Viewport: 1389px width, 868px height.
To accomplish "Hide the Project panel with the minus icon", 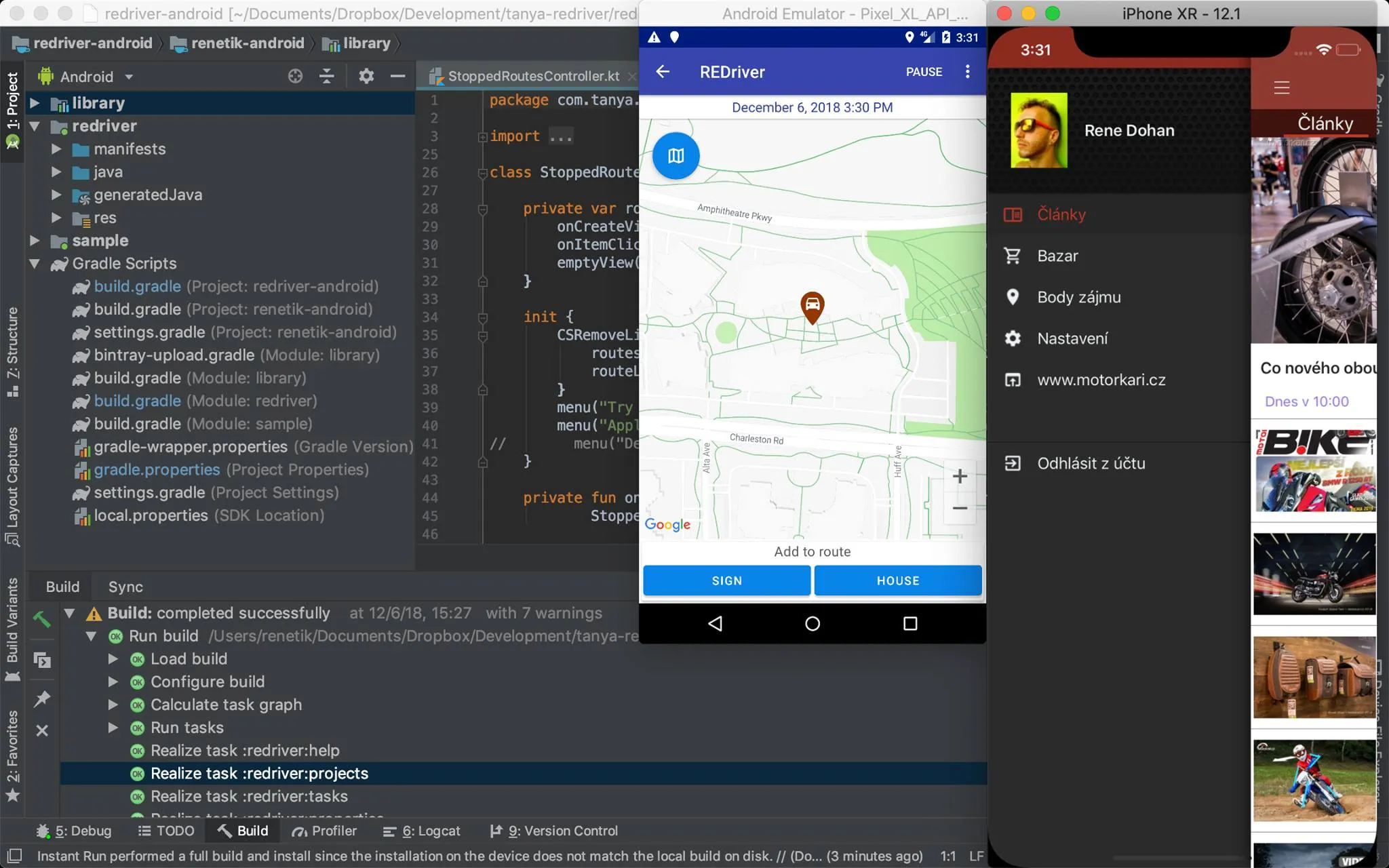I will 398,76.
